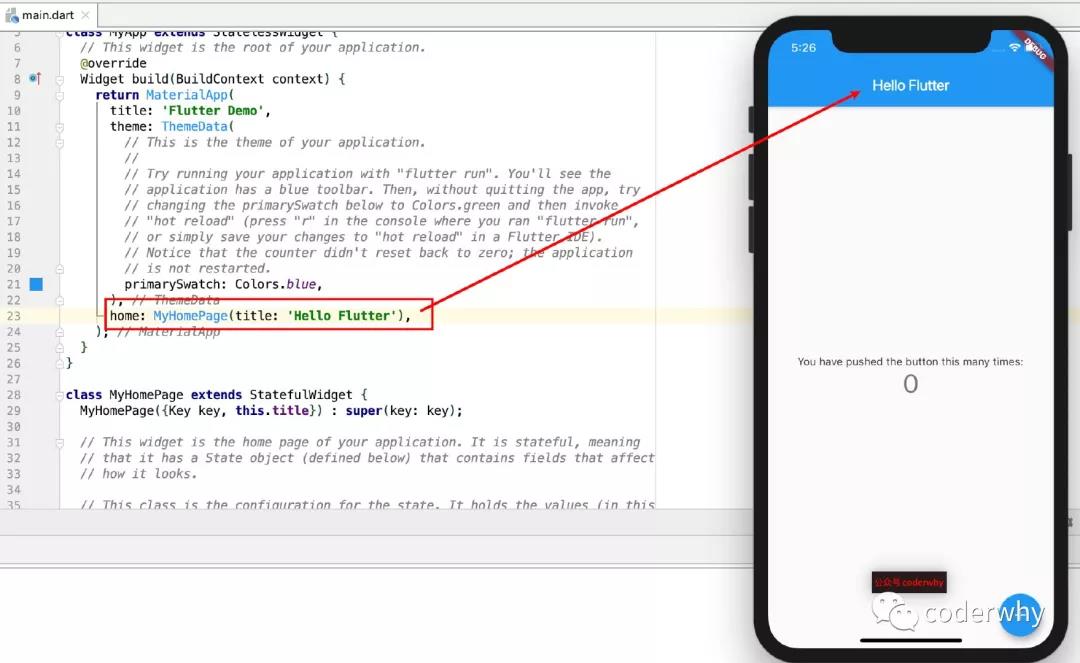The image size is (1080, 663).
Task: Click the @override annotation on line 7
Action: point(113,63)
